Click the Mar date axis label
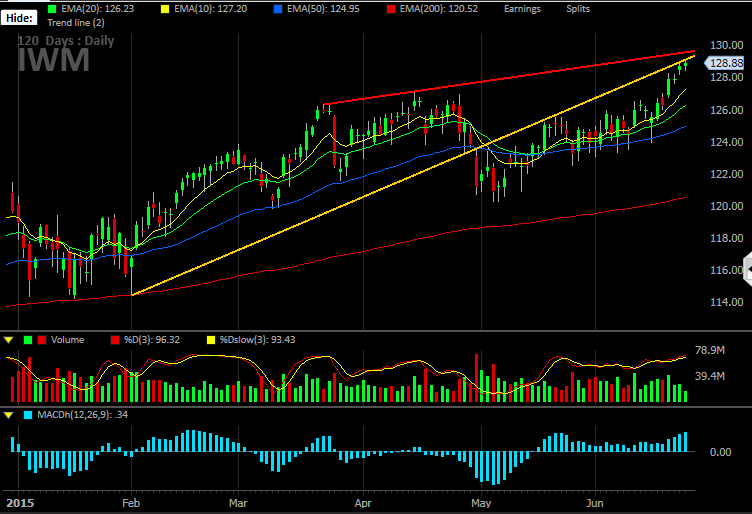This screenshot has height=514, width=752. tap(238, 503)
